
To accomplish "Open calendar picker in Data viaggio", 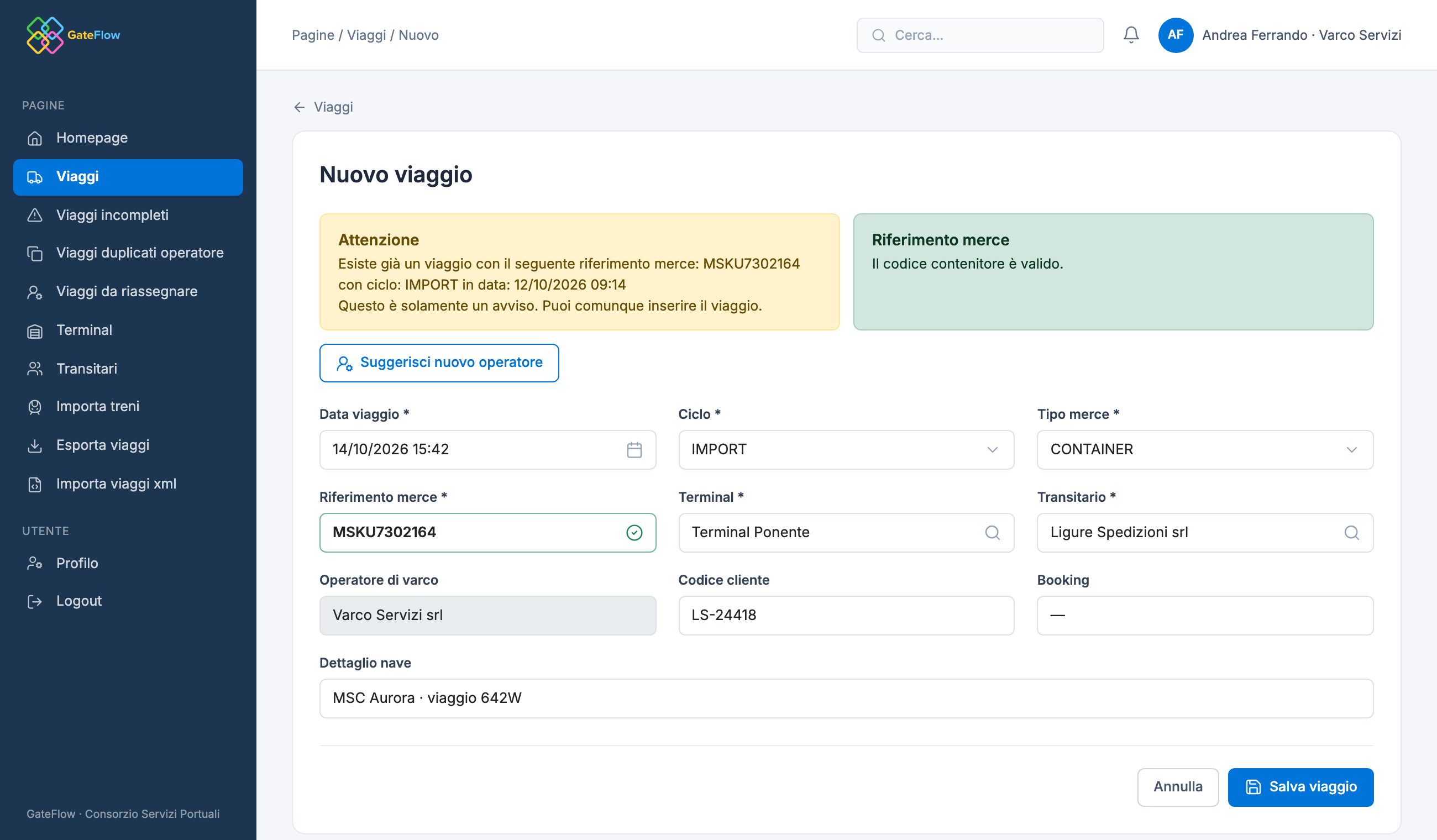I will [634, 449].
